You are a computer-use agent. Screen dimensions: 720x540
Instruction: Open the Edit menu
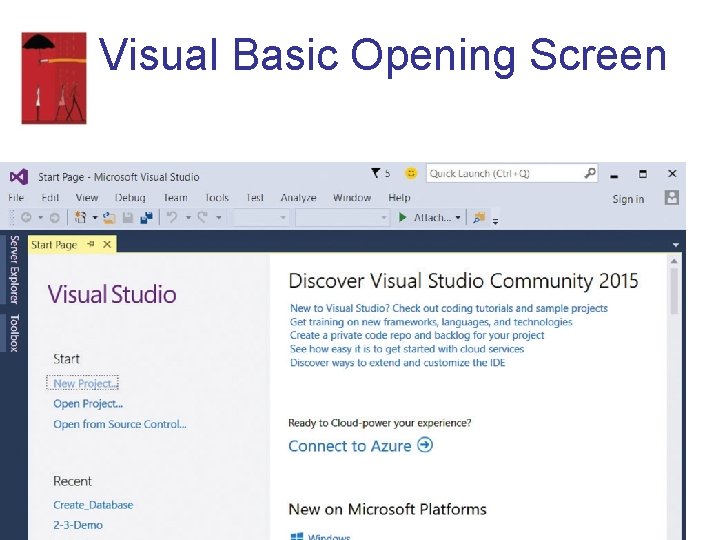click(50, 197)
